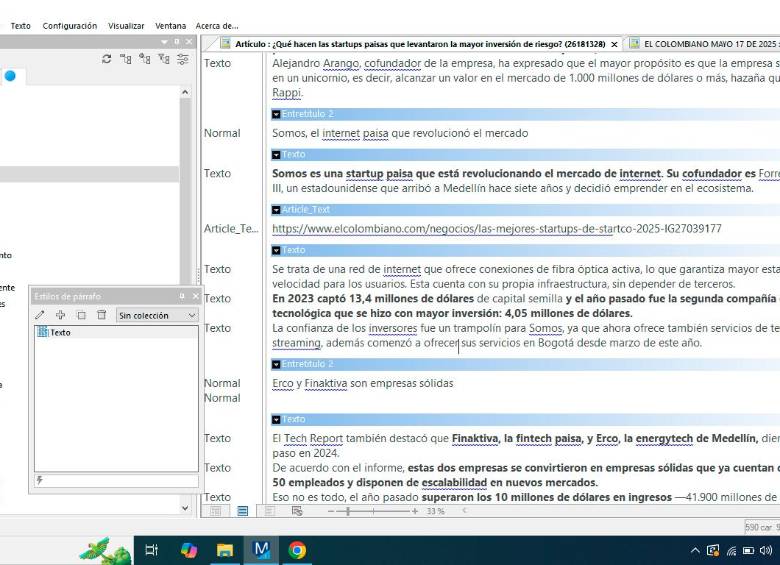
Task: Collapse the Entretítulo 2 block above 'Erco y Finaktiva'
Action: click(x=276, y=365)
